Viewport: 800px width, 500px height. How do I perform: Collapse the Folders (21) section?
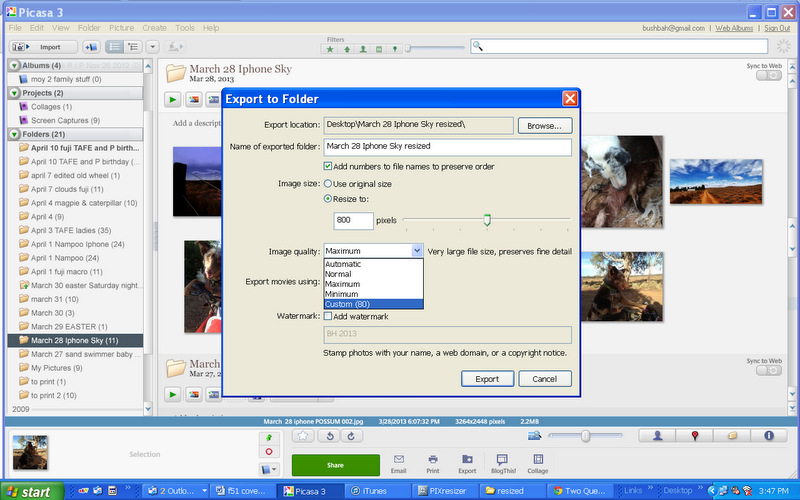(x=14, y=134)
